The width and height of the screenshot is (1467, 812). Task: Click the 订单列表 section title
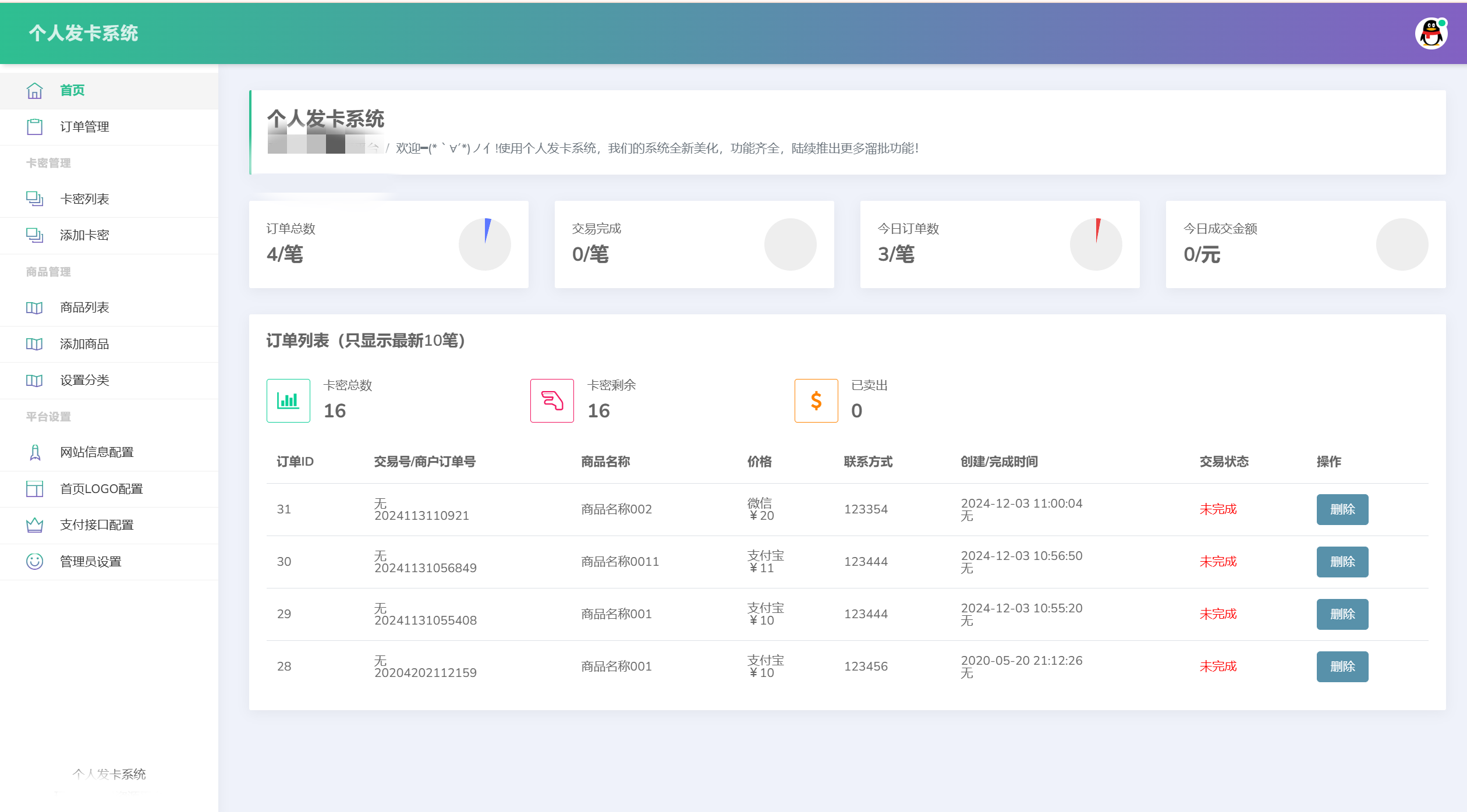[366, 341]
